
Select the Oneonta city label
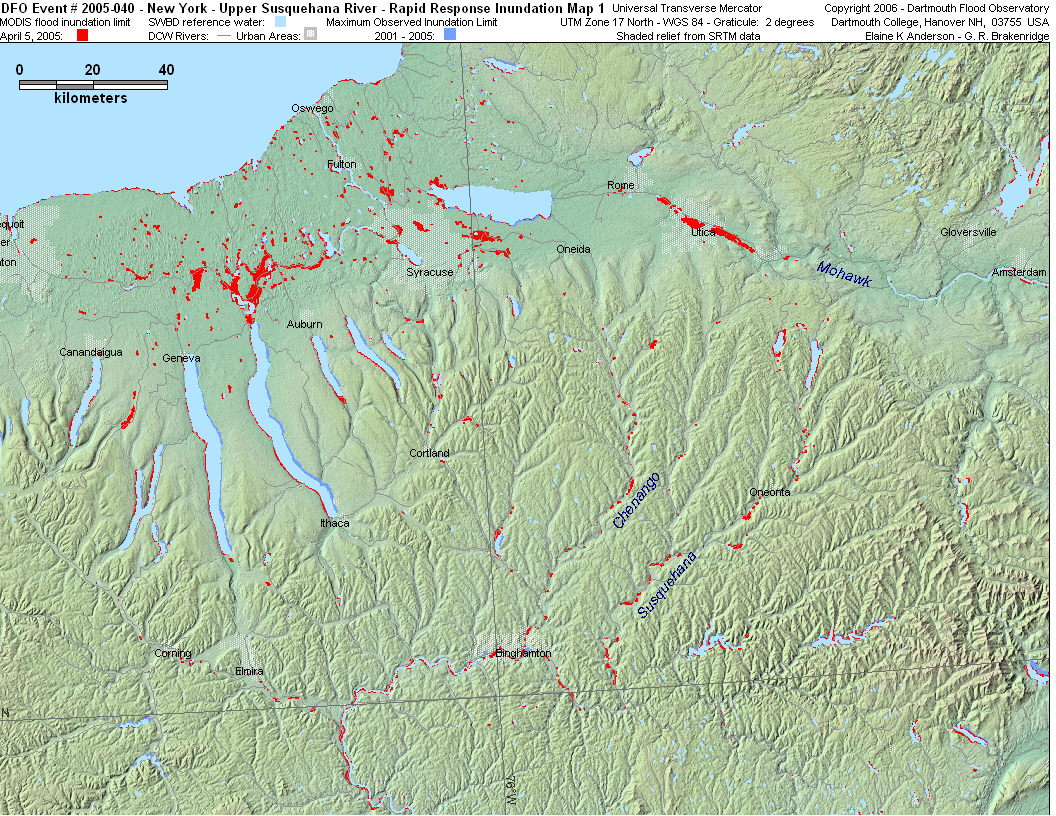pyautogui.click(x=770, y=492)
